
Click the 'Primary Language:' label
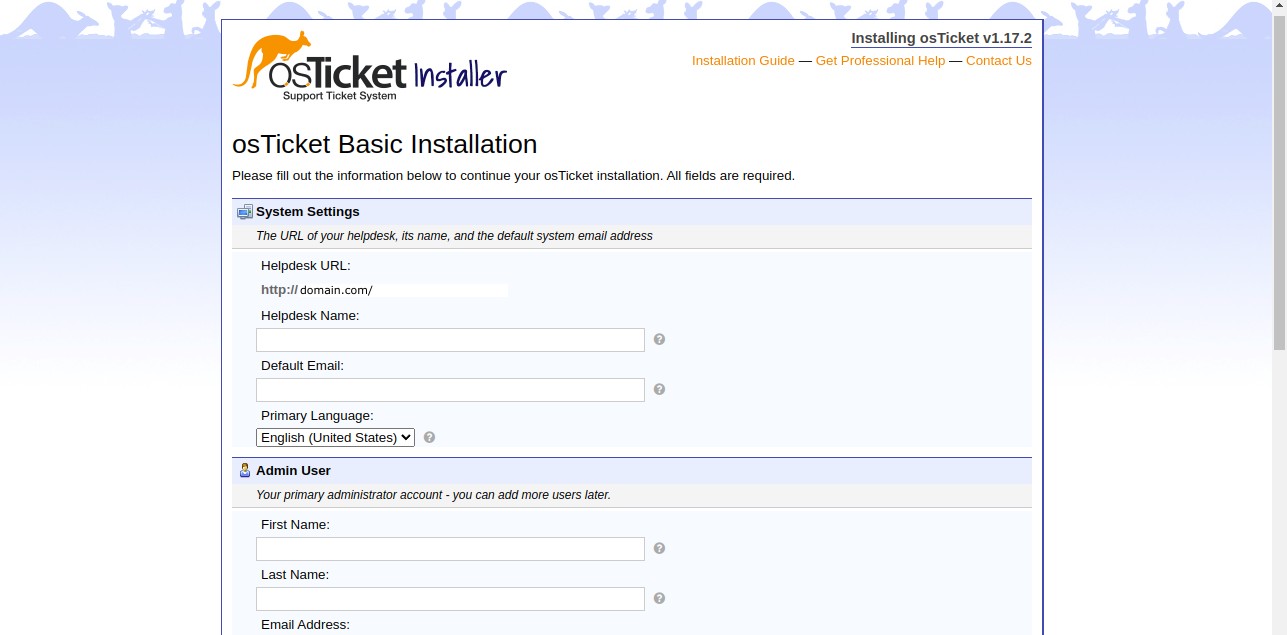coord(317,416)
